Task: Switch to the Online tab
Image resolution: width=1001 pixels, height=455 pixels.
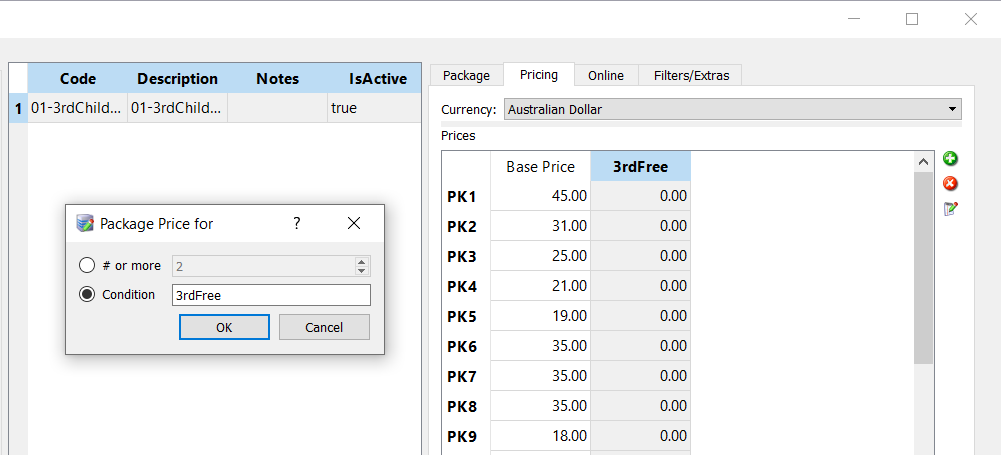Action: coord(606,75)
